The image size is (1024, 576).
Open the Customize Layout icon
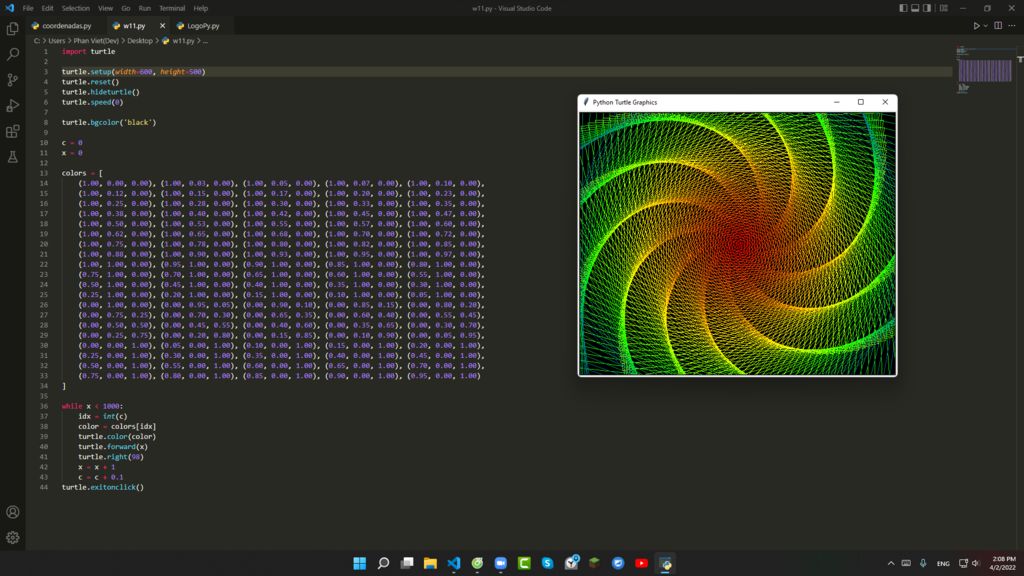944,8
